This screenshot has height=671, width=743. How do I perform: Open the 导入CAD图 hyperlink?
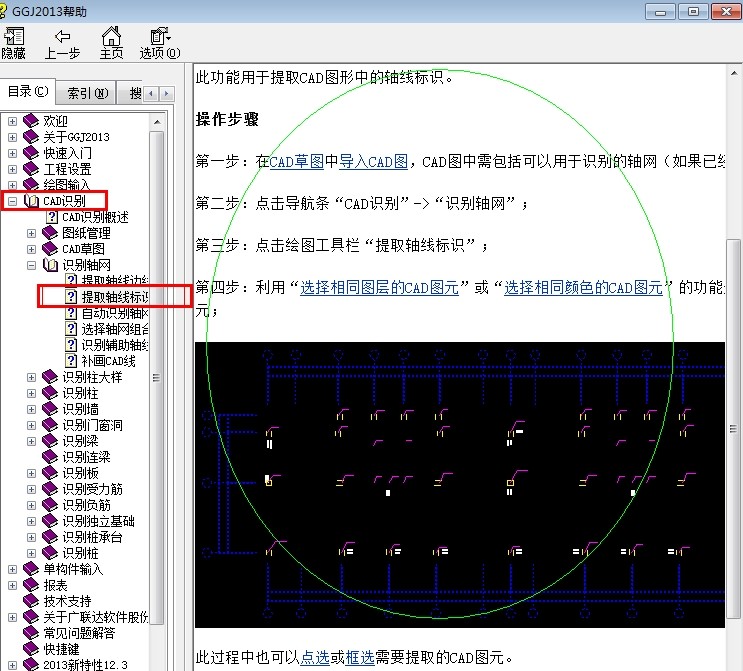click(x=373, y=162)
